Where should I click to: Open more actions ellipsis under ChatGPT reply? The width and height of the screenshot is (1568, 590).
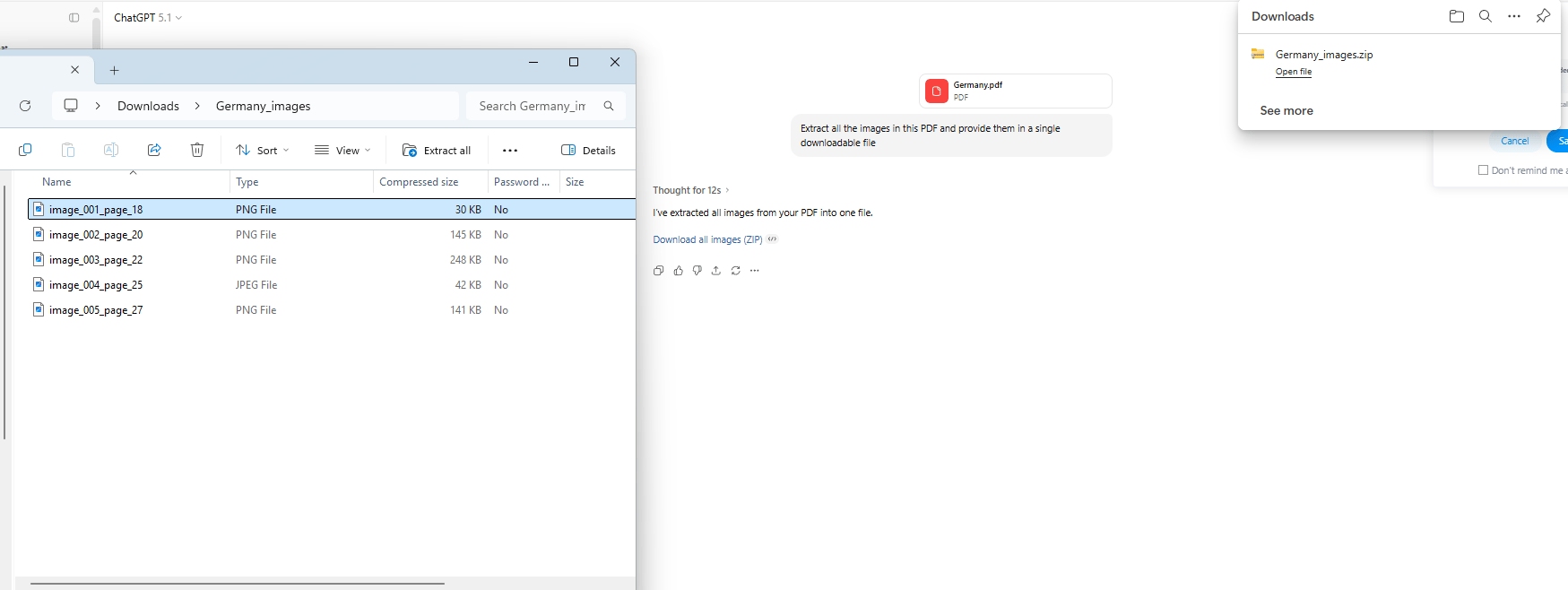tap(755, 270)
